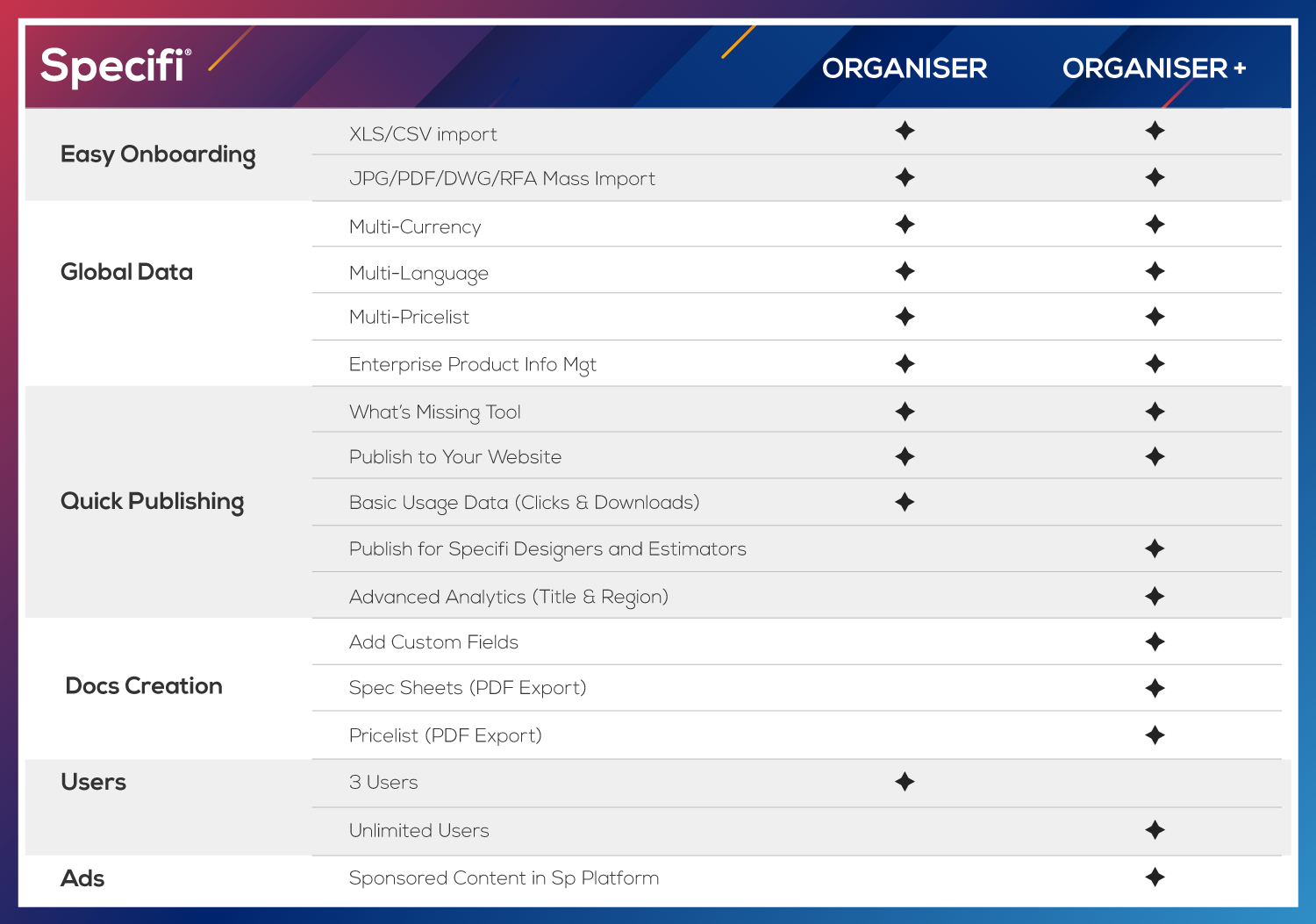Click Organiser star for JPG/PDF/DWG/RFA Mass Import
1316x924 pixels.
(905, 177)
